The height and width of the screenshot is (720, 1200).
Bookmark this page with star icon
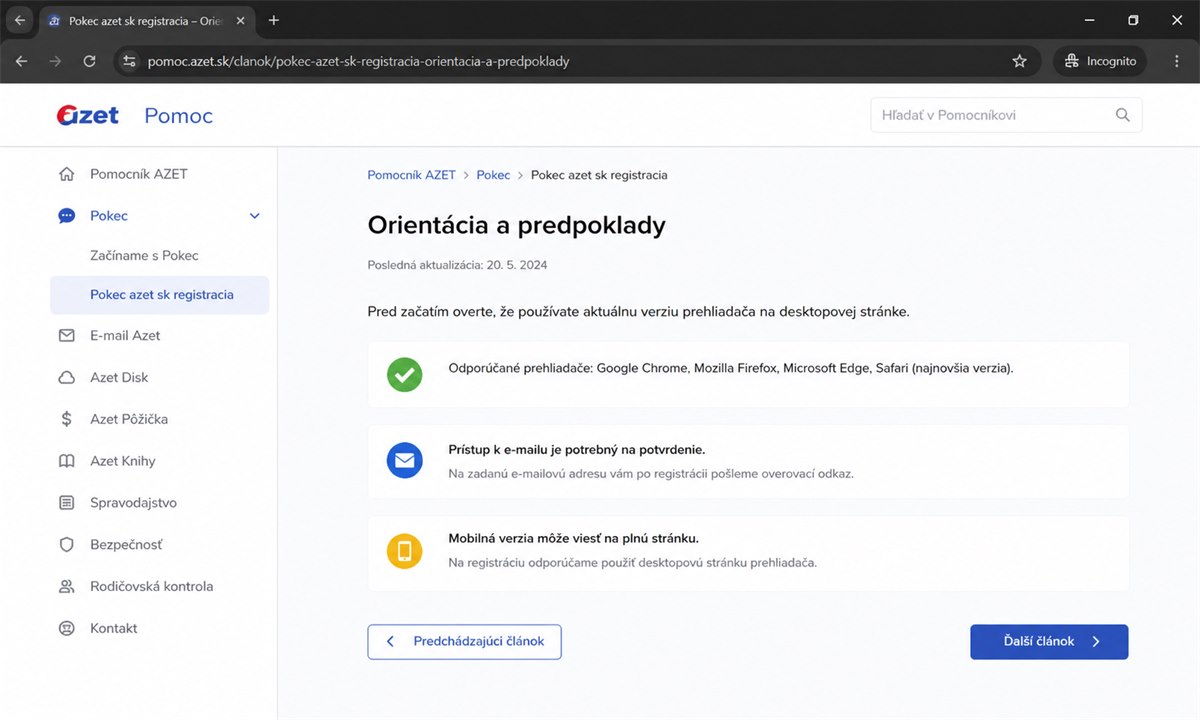tap(1020, 61)
